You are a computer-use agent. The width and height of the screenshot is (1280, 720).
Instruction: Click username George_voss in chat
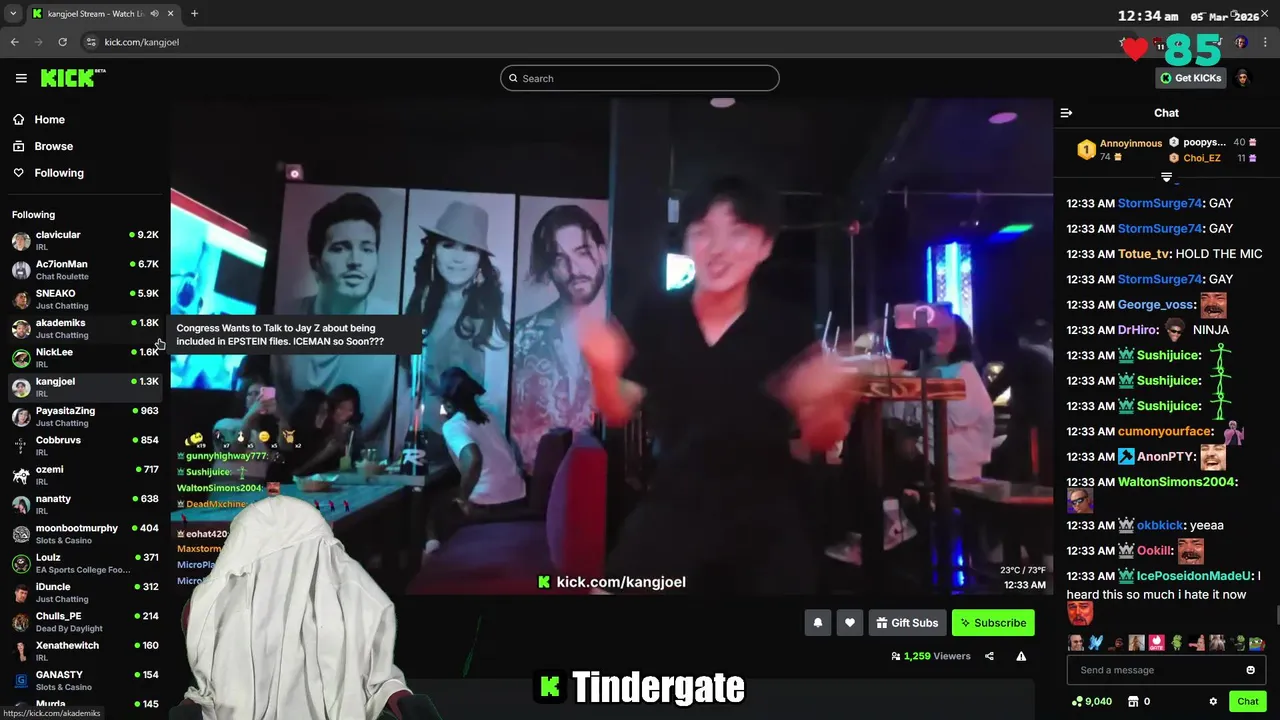(x=1156, y=305)
